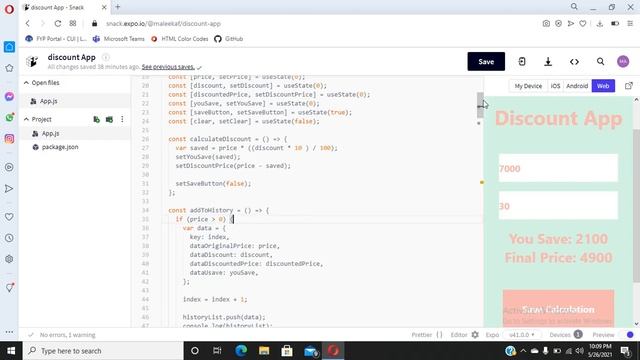Image resolution: width=640 pixels, height=360 pixels.
Task: Open sidebar setup three-dots at bottom
Action: [9, 332]
